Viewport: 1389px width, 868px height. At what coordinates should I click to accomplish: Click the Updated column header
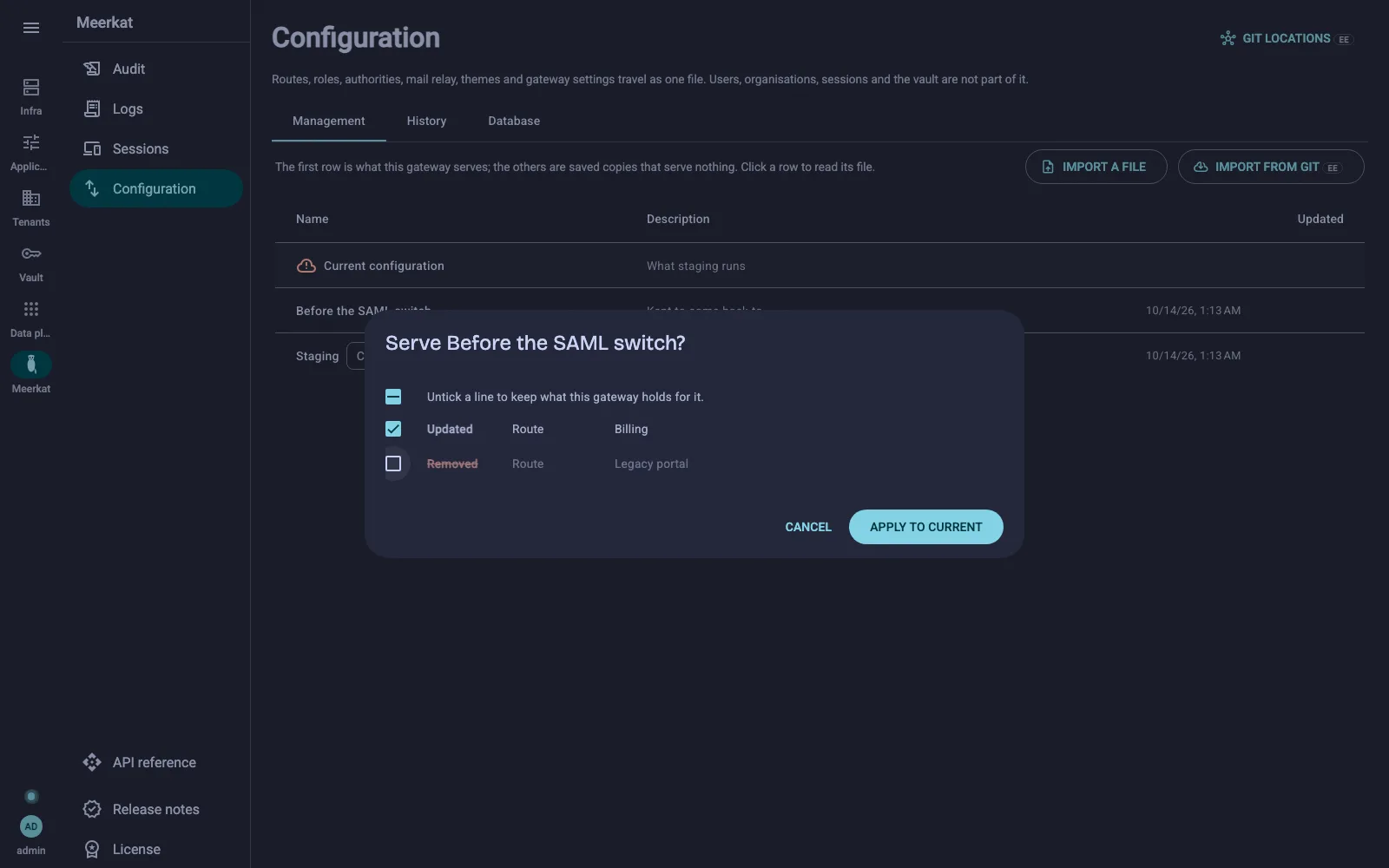click(1320, 220)
